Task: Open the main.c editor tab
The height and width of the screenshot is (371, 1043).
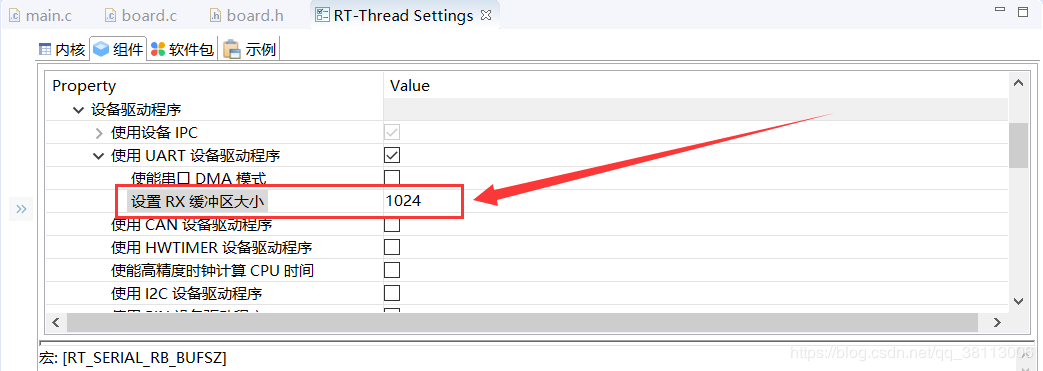Action: tap(41, 15)
